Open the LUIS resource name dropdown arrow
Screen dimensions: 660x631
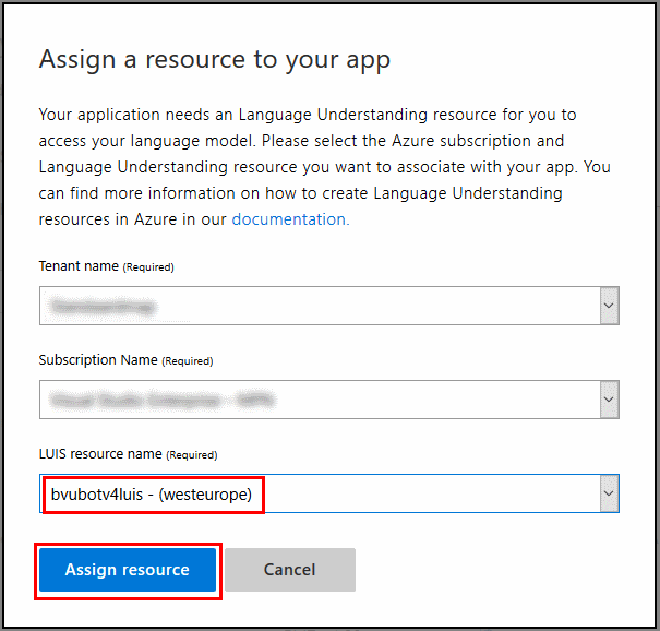pyautogui.click(x=609, y=493)
